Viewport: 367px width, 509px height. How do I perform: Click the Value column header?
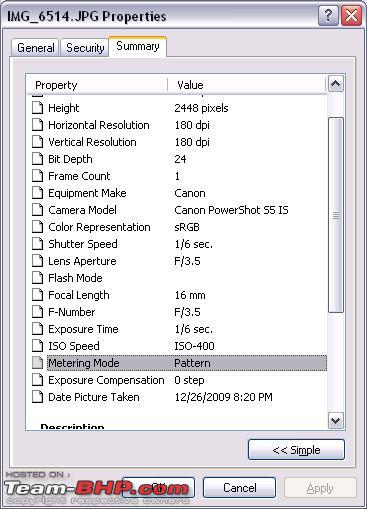pyautogui.click(x=247, y=85)
